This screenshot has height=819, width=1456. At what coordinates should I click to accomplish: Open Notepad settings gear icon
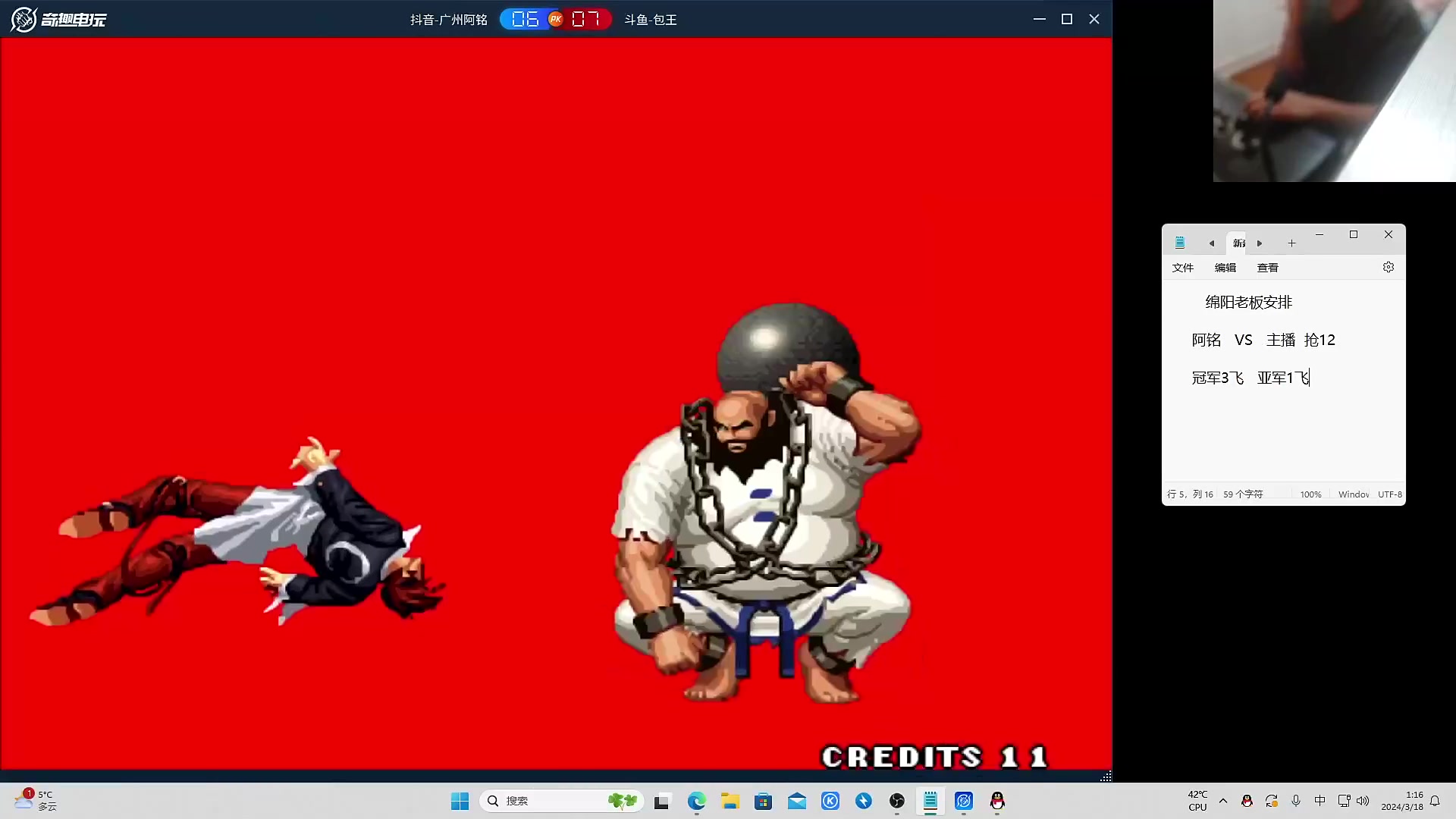coord(1388,268)
